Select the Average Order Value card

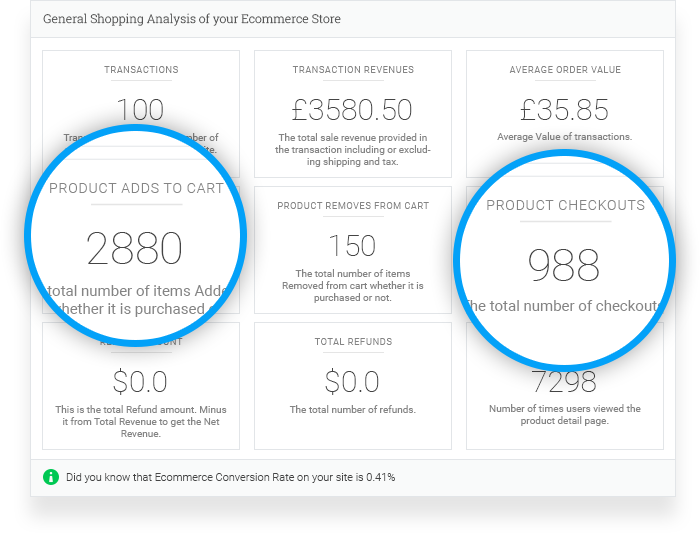coord(565,114)
